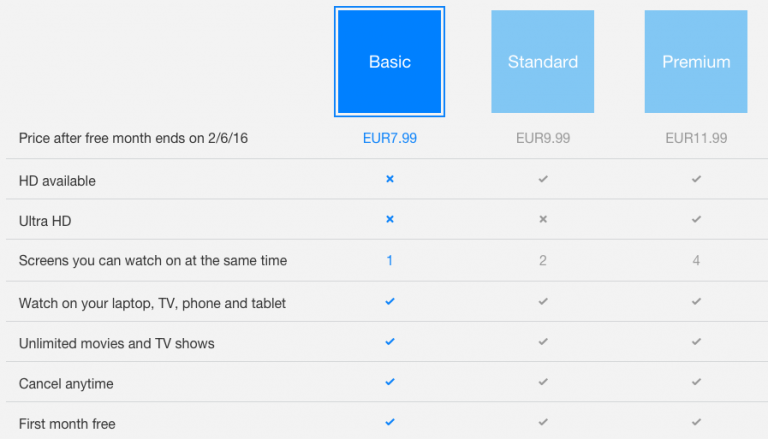Image resolution: width=768 pixels, height=439 pixels.
Task: Click the Premium HD available checkmark
Action: [696, 179]
